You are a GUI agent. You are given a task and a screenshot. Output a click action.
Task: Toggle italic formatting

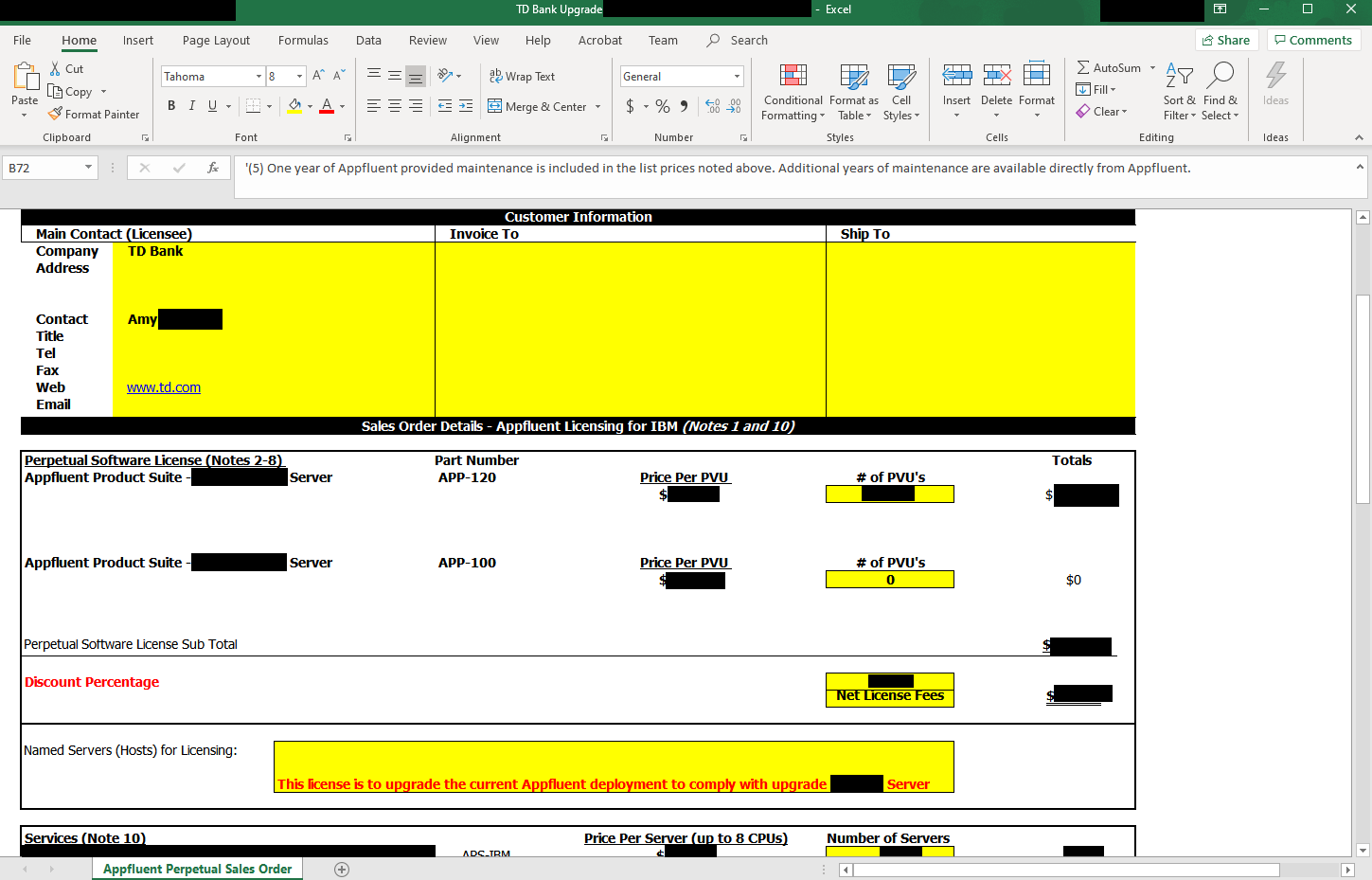192,106
